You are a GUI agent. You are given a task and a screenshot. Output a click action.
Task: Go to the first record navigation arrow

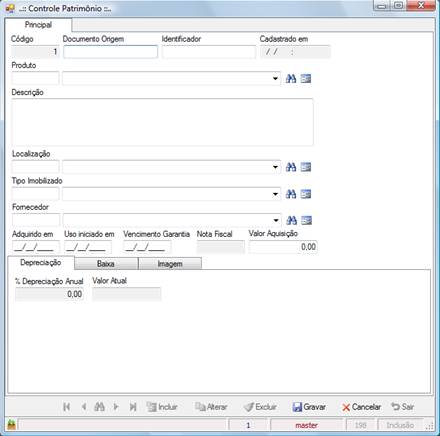[x=67, y=407]
